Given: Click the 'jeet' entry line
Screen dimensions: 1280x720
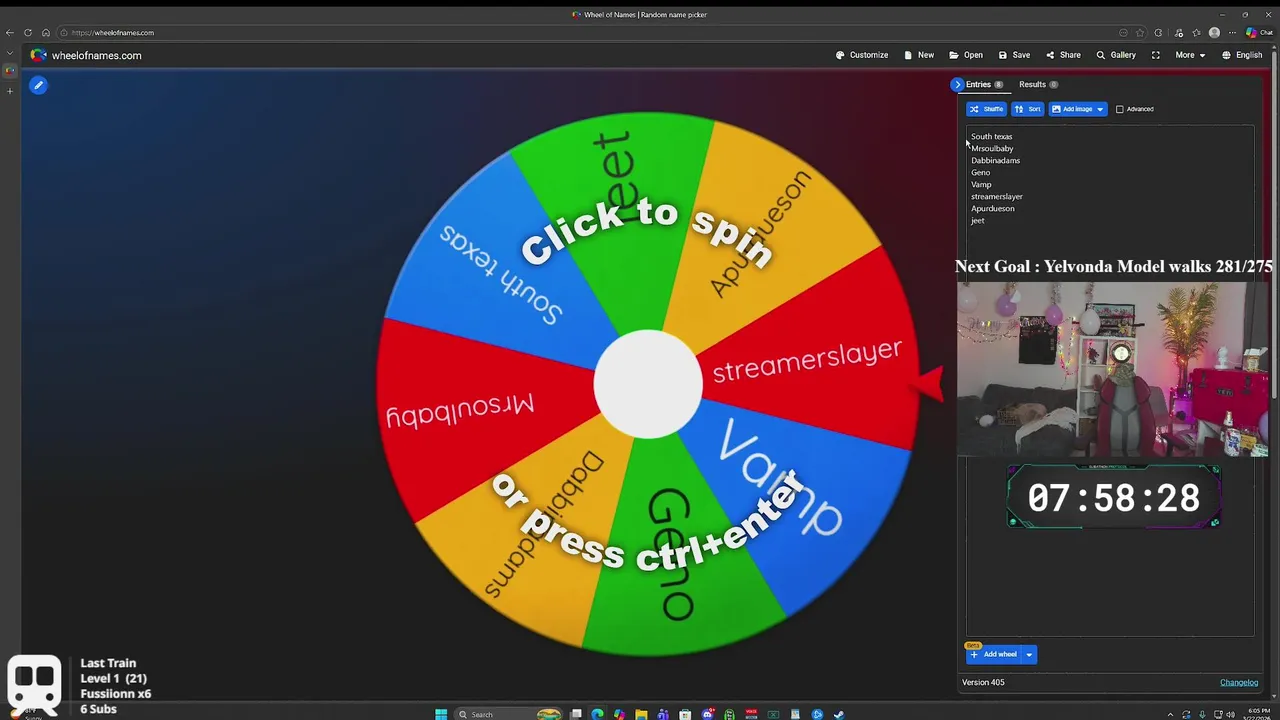Looking at the screenshot, I should click(978, 220).
